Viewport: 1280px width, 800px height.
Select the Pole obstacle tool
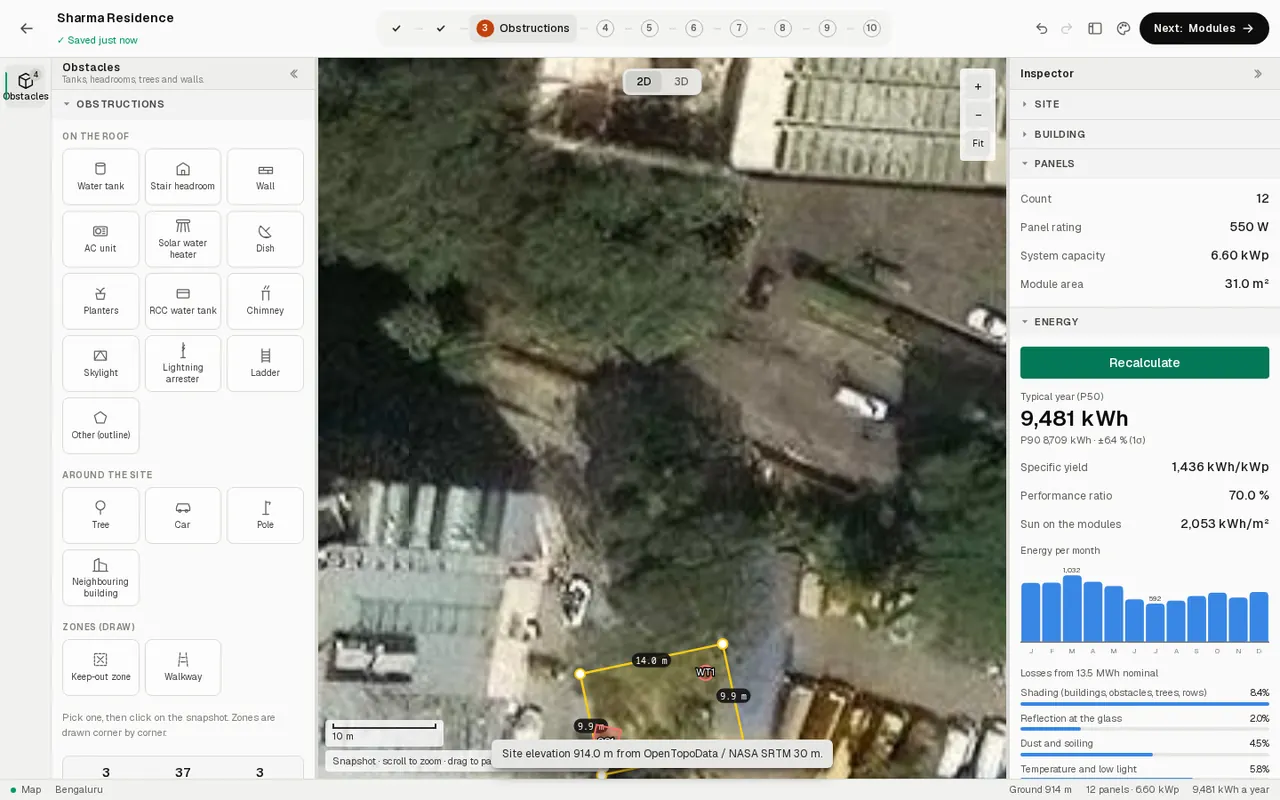[265, 515]
